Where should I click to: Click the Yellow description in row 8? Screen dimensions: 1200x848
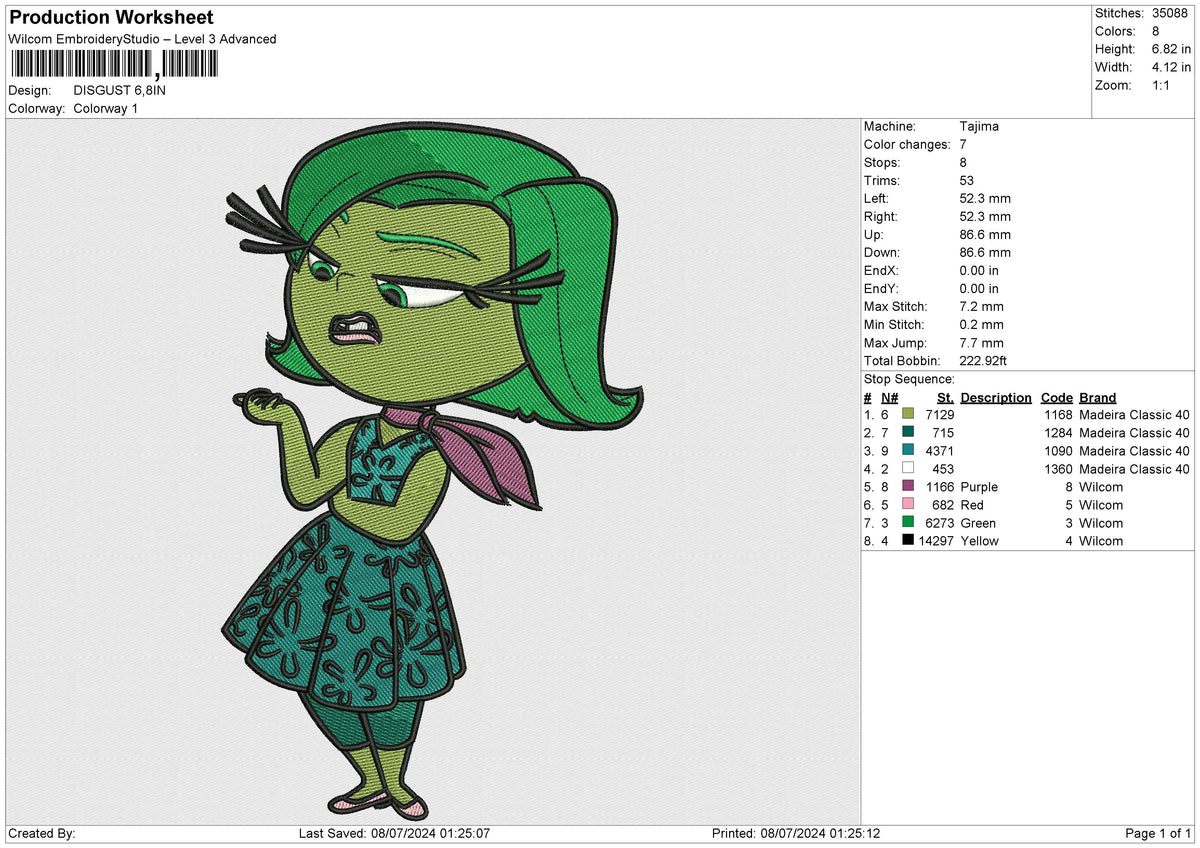click(x=980, y=541)
